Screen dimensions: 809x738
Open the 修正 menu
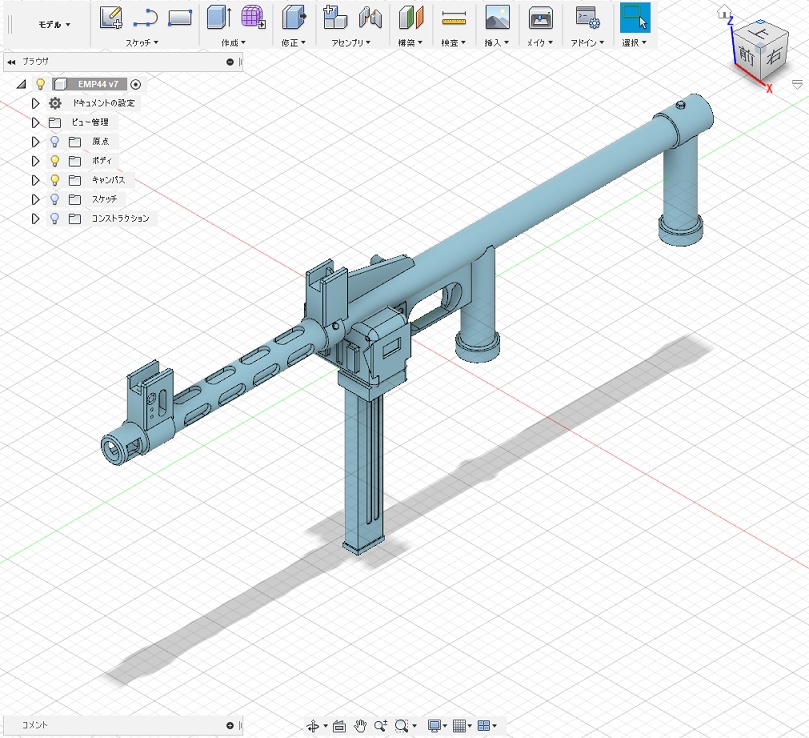293,43
